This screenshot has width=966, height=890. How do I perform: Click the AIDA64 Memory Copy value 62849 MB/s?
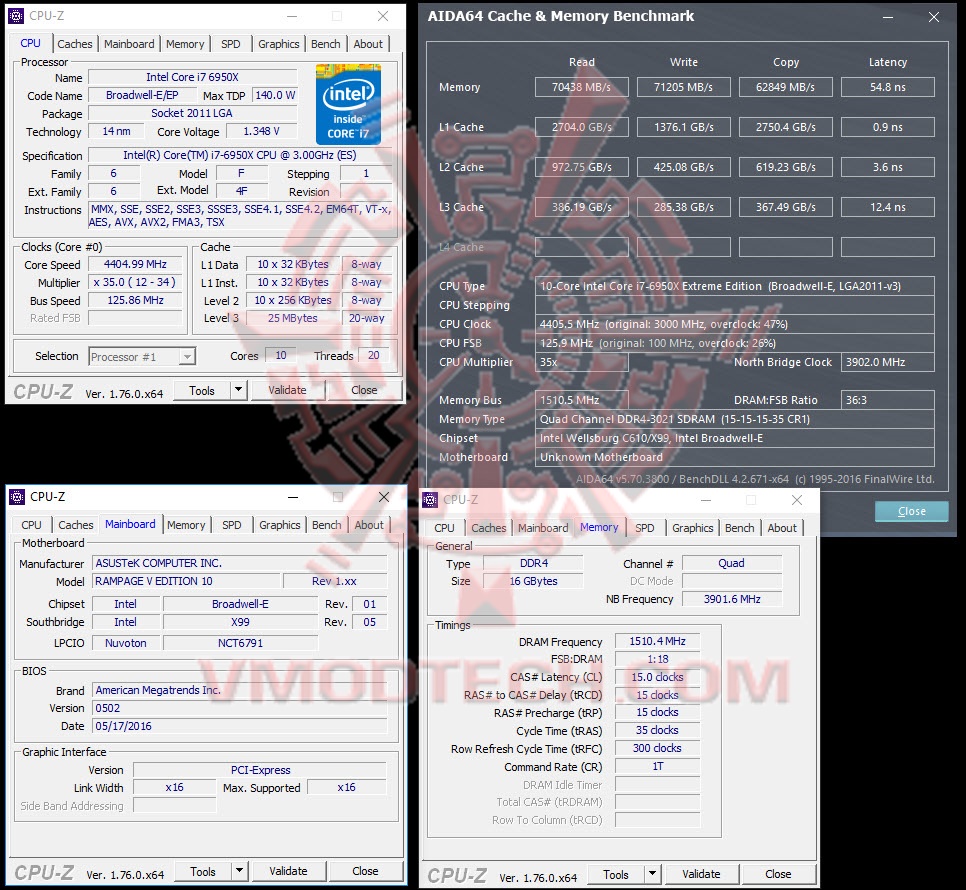click(x=785, y=87)
